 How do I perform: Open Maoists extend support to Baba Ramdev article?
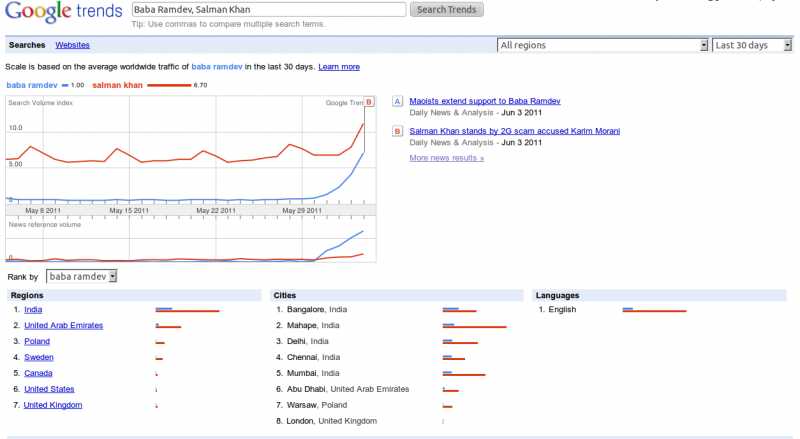(x=477, y=101)
